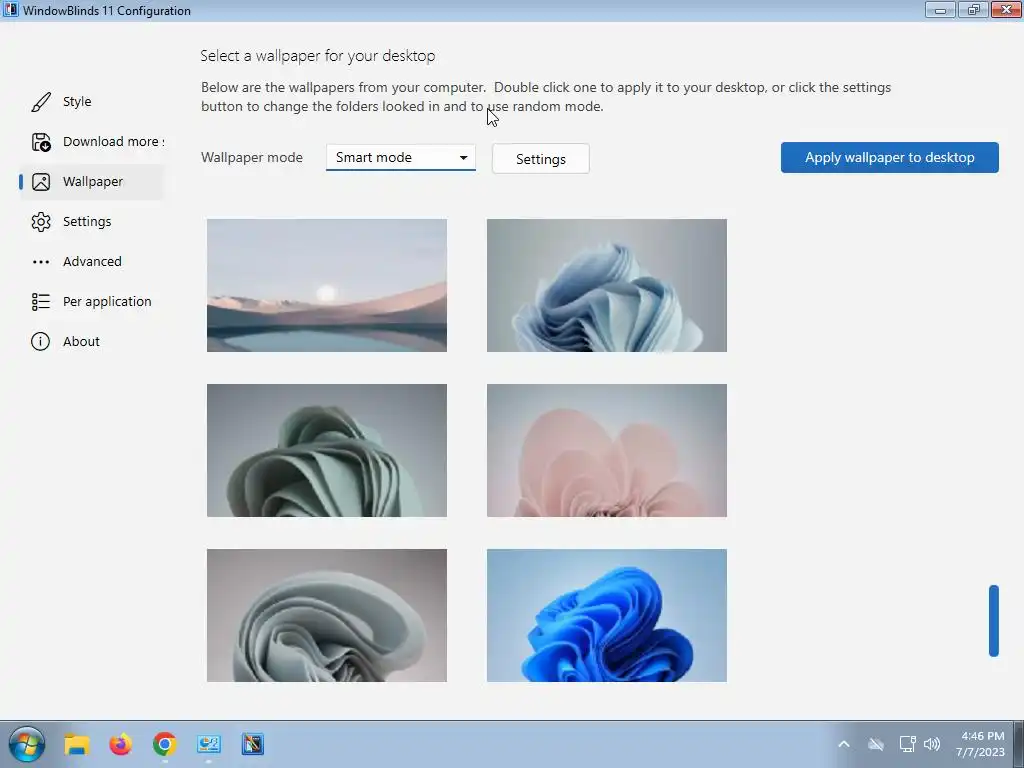Select the gray swirl wallpaper
This screenshot has height=768, width=1024.
pyautogui.click(x=327, y=615)
